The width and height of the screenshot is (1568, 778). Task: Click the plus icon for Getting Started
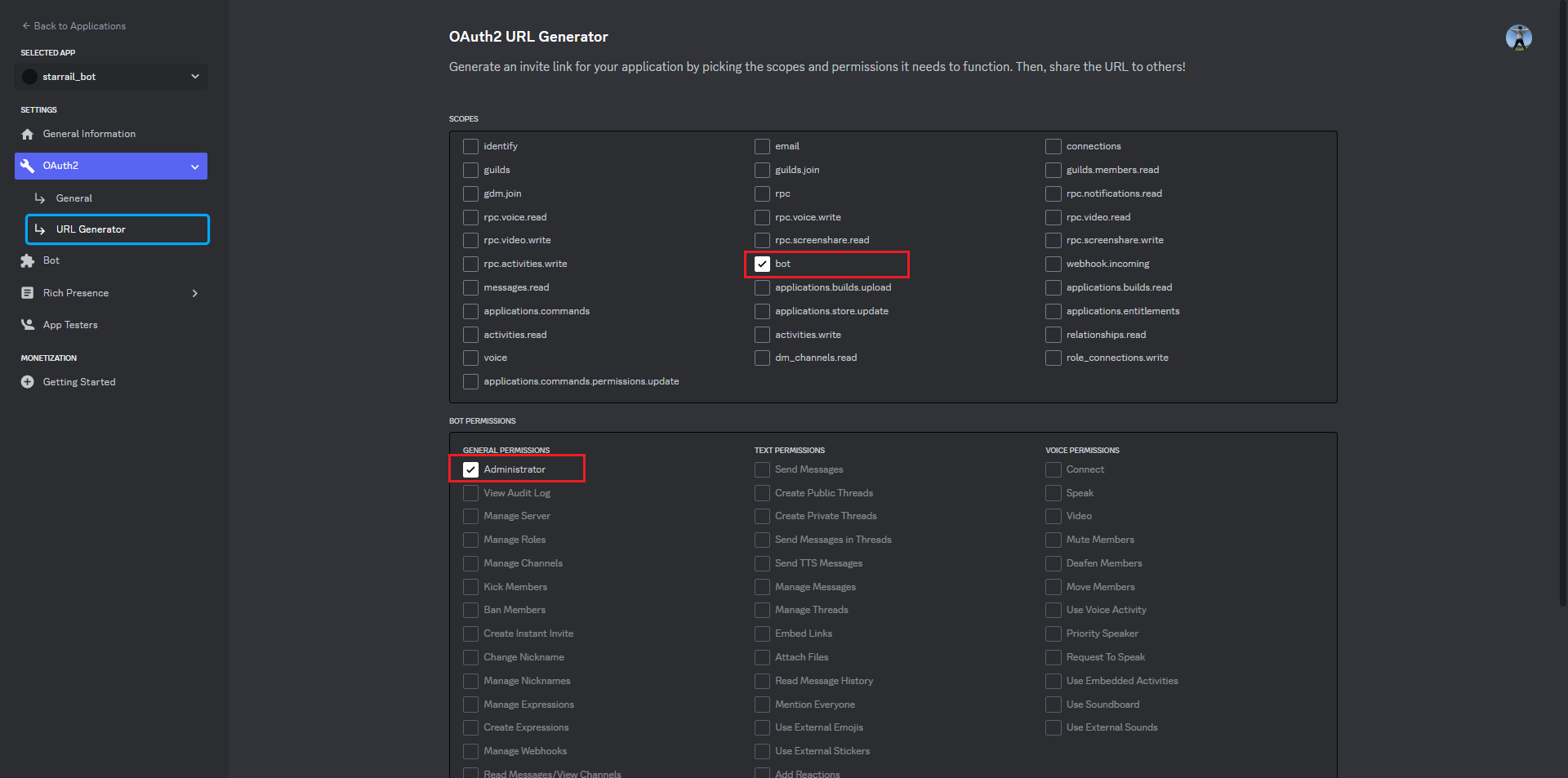28,382
